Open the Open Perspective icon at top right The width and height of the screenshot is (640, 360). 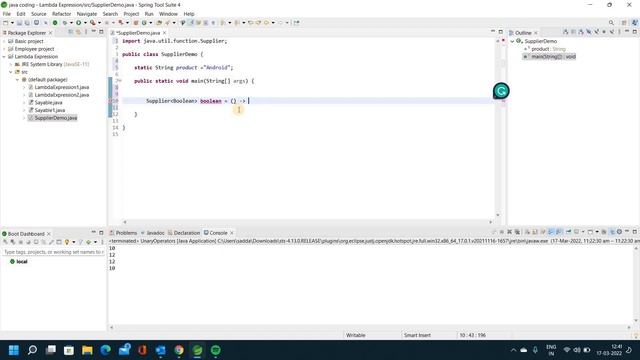(624, 23)
